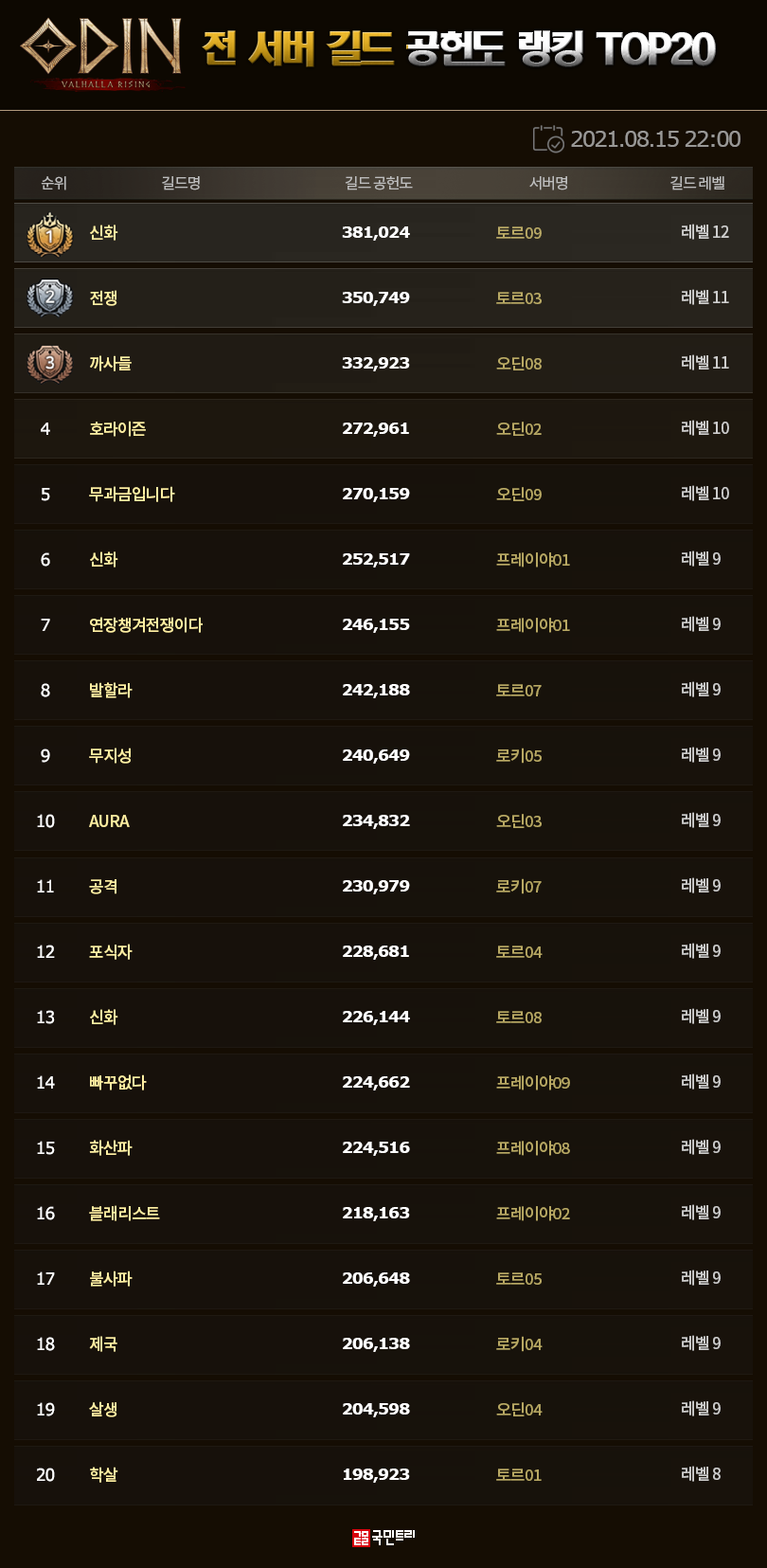This screenshot has width=767, height=1568.
Task: Click the 2021.08.15 22:00 timestamp
Action: 655,139
